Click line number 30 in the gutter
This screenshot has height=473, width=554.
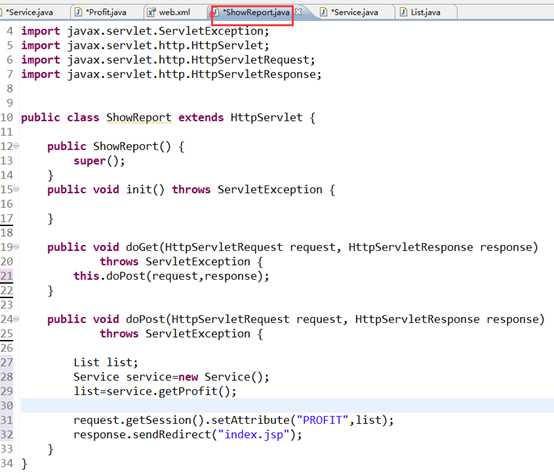[x=7, y=406]
